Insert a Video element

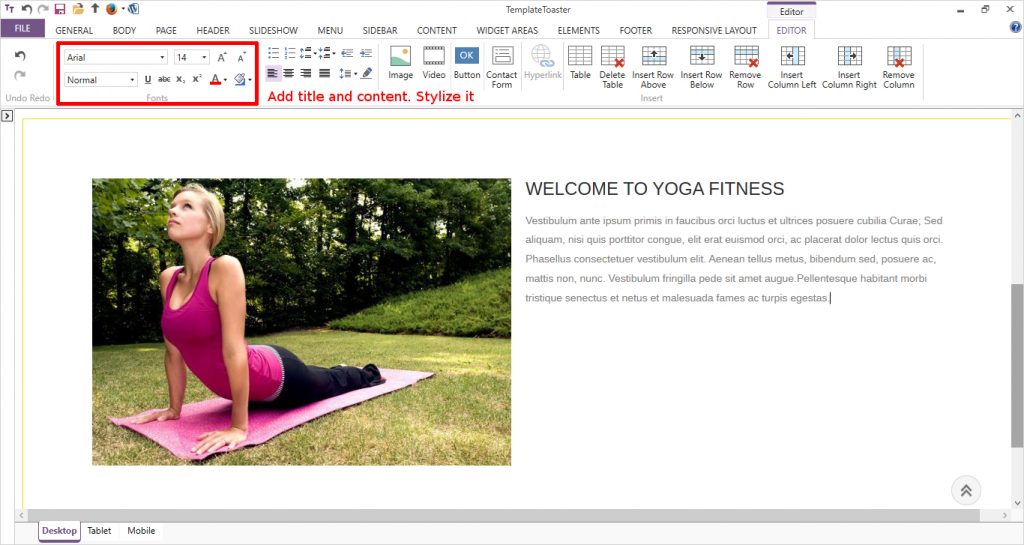(x=434, y=62)
